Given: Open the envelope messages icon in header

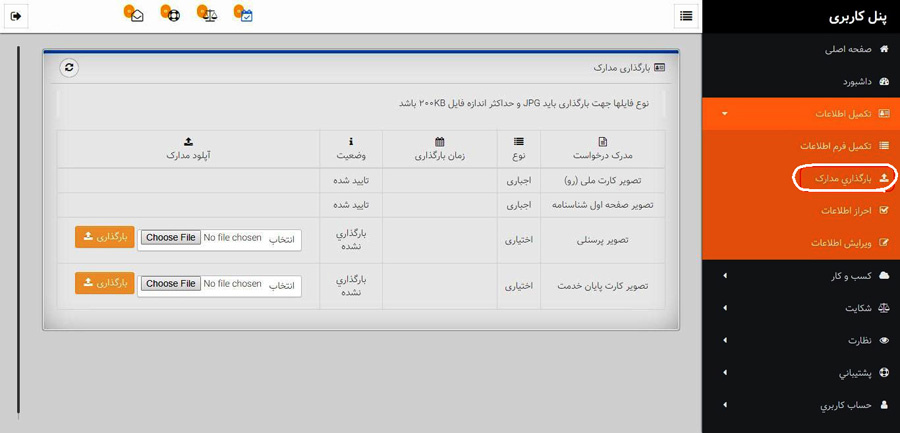Looking at the screenshot, I should (x=136, y=16).
